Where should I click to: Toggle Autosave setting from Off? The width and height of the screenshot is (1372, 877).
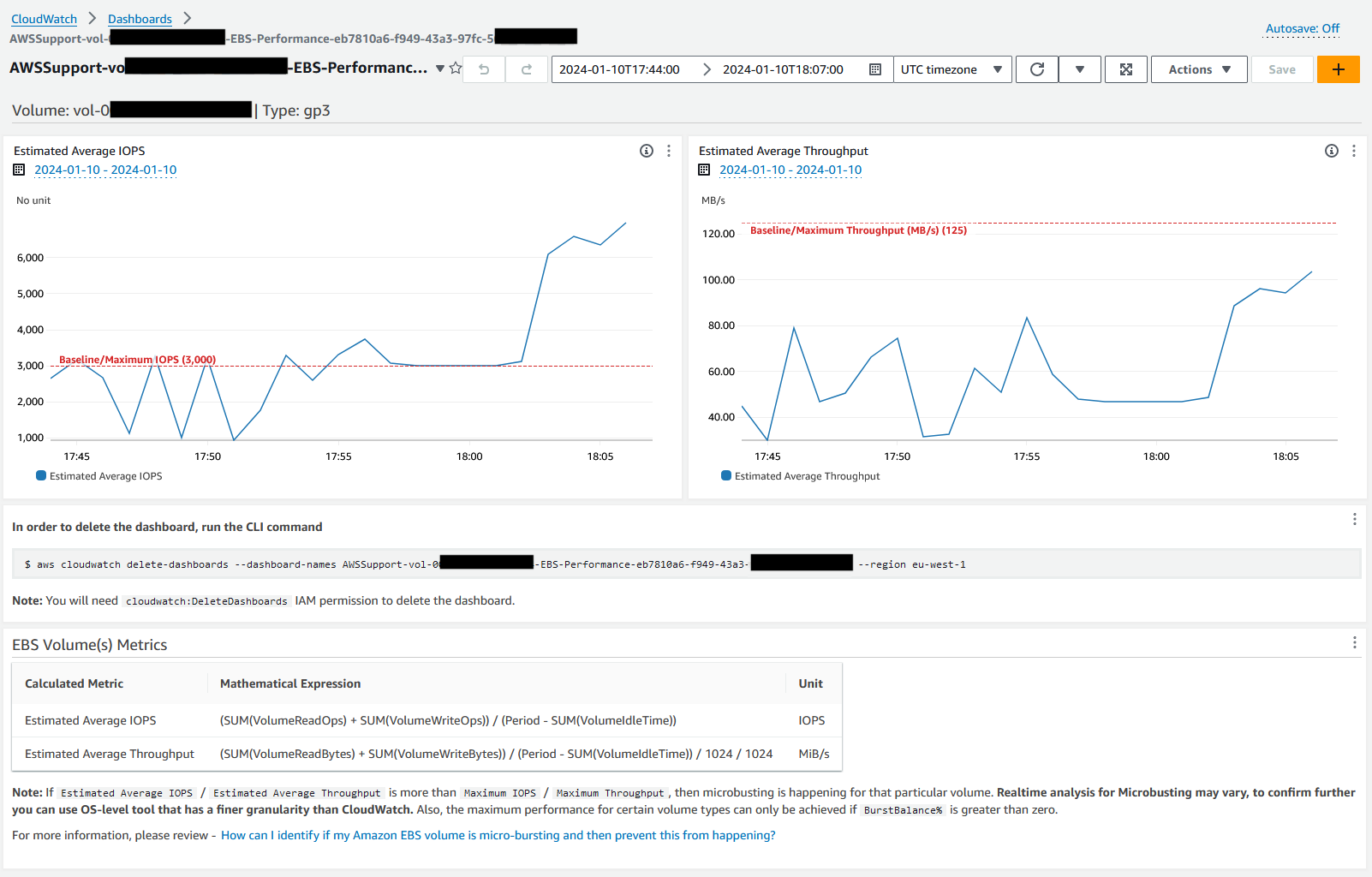click(x=1301, y=28)
